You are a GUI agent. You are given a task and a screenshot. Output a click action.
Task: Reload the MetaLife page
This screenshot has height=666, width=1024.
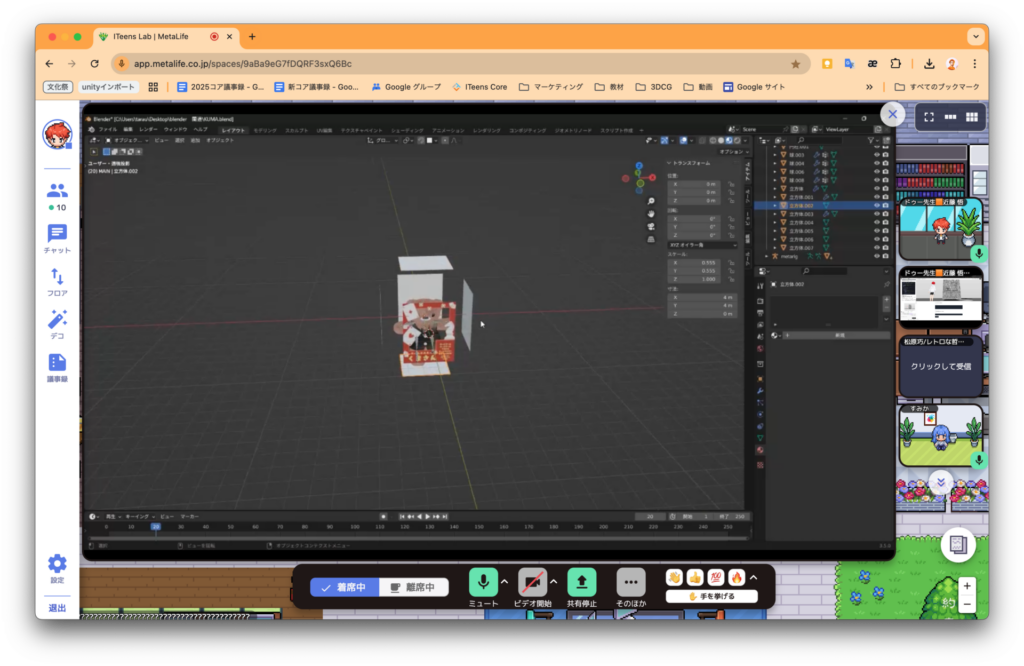[x=95, y=63]
